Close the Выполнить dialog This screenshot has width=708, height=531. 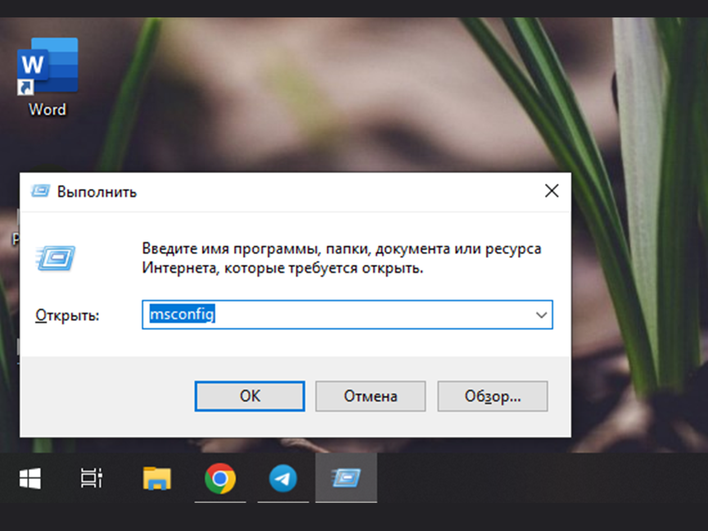coord(552,191)
